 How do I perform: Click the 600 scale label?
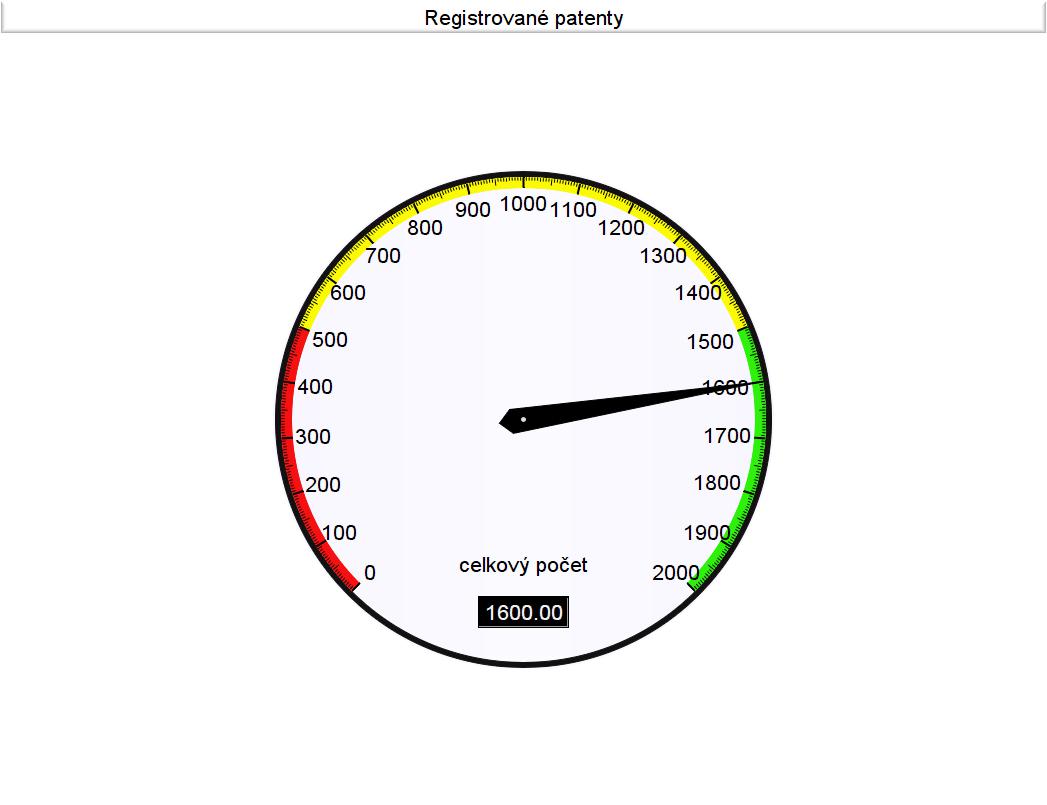(x=348, y=292)
